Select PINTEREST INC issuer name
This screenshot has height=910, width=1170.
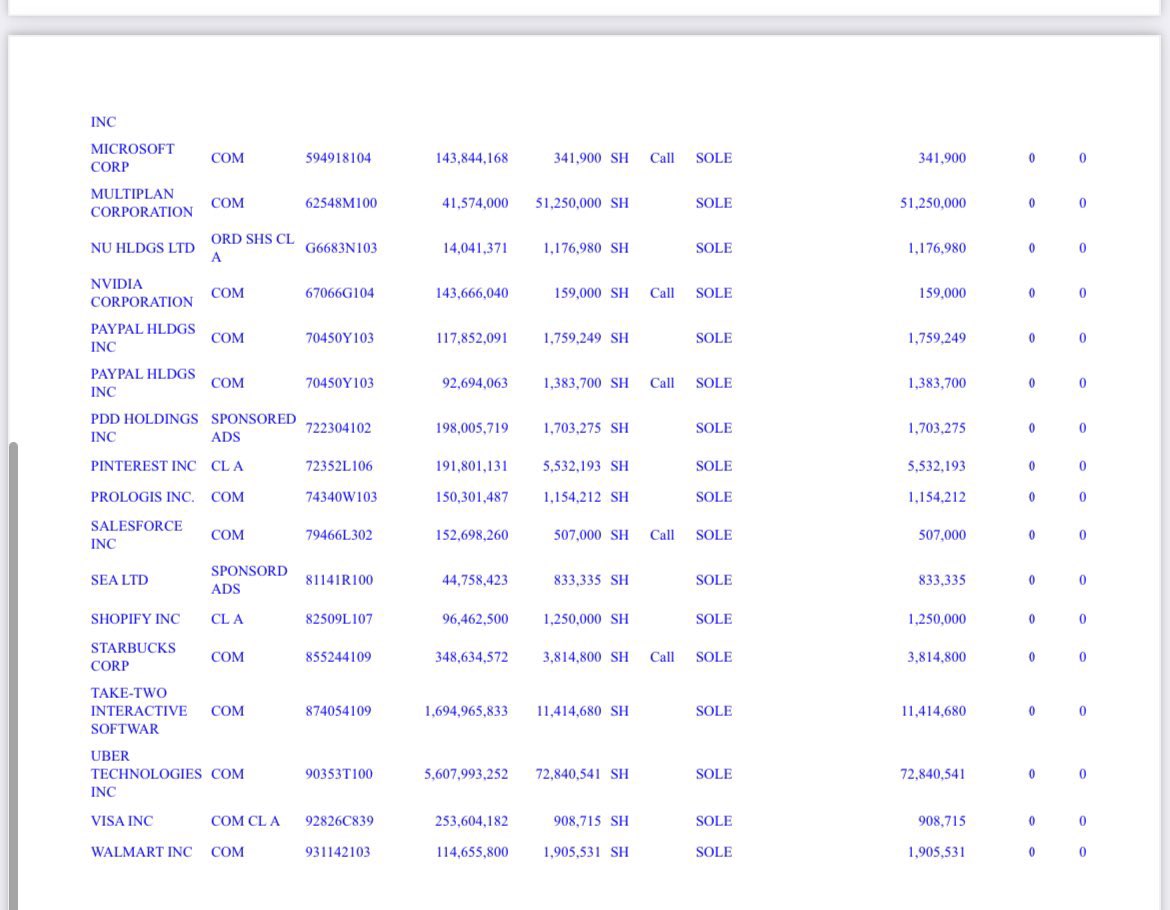click(143, 466)
